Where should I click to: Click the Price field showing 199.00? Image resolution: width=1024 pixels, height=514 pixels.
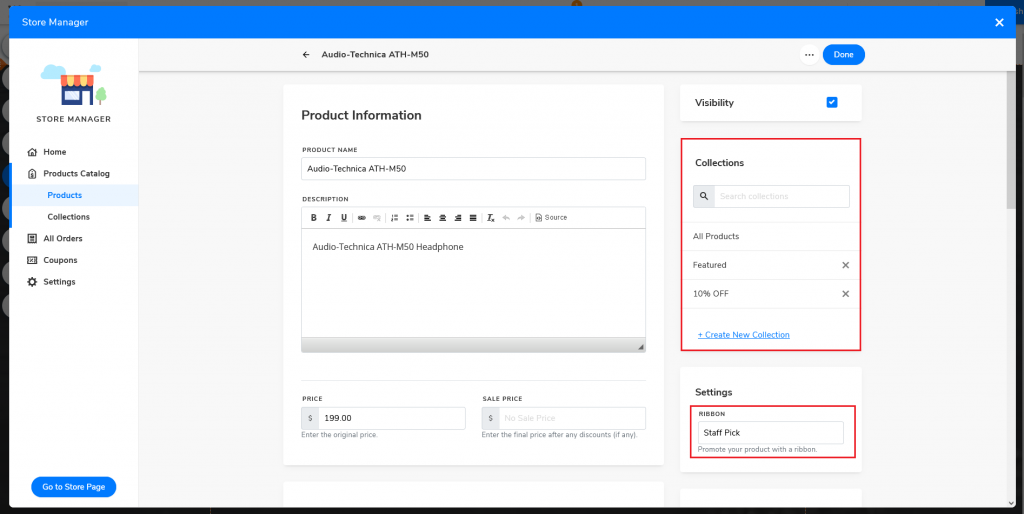coord(391,418)
